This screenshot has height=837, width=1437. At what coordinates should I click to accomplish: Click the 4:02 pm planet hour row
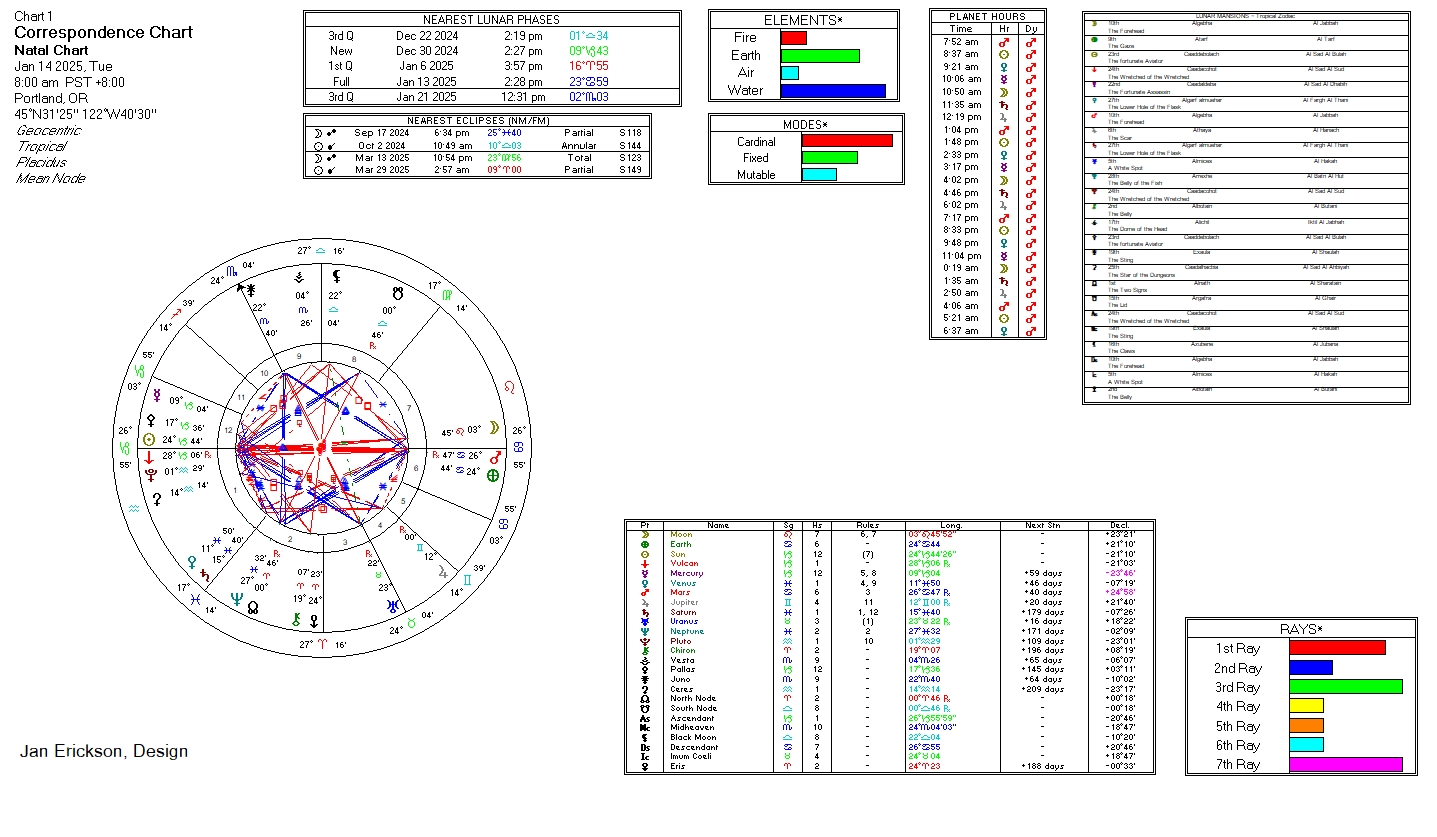point(987,180)
